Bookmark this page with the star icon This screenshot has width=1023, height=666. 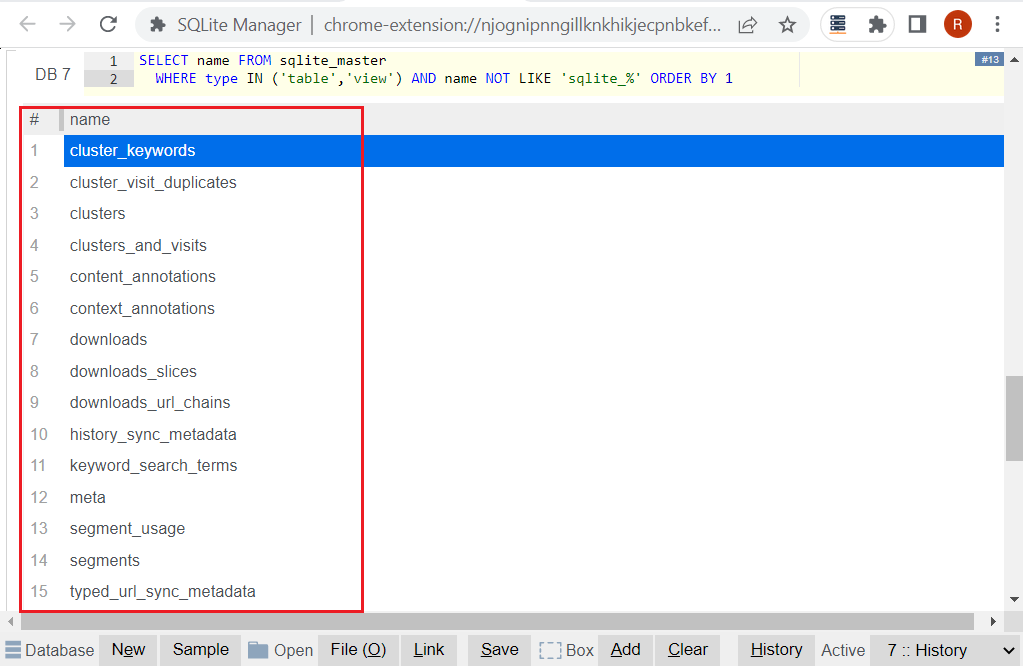[x=787, y=25]
